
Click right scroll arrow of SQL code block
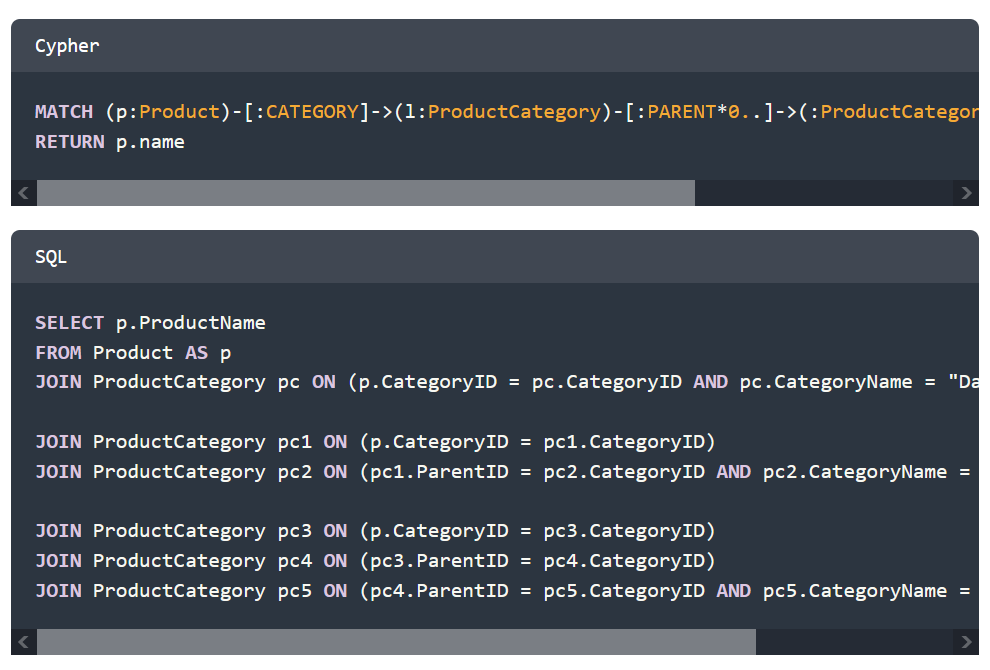(966, 642)
